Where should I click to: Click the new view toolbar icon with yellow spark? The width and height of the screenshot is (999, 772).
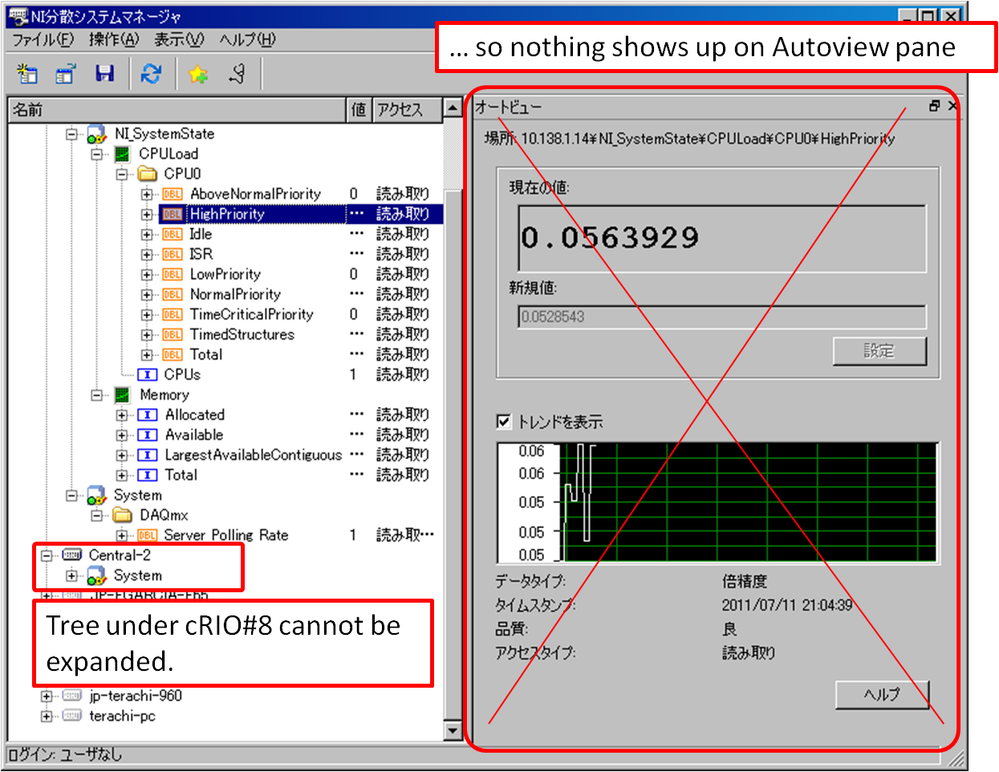(x=27, y=74)
